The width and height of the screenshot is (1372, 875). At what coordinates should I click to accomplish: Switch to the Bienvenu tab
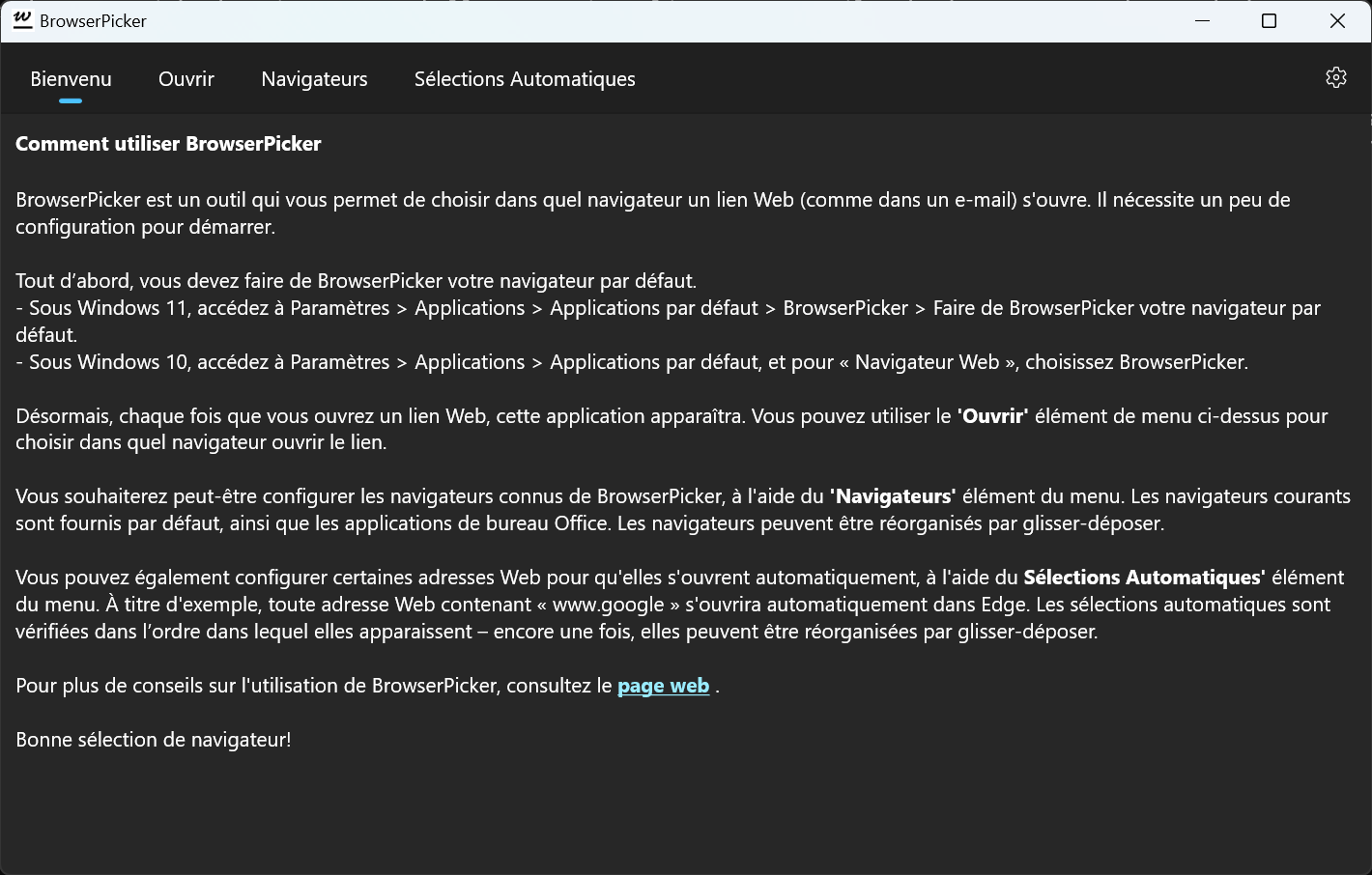coord(71,79)
